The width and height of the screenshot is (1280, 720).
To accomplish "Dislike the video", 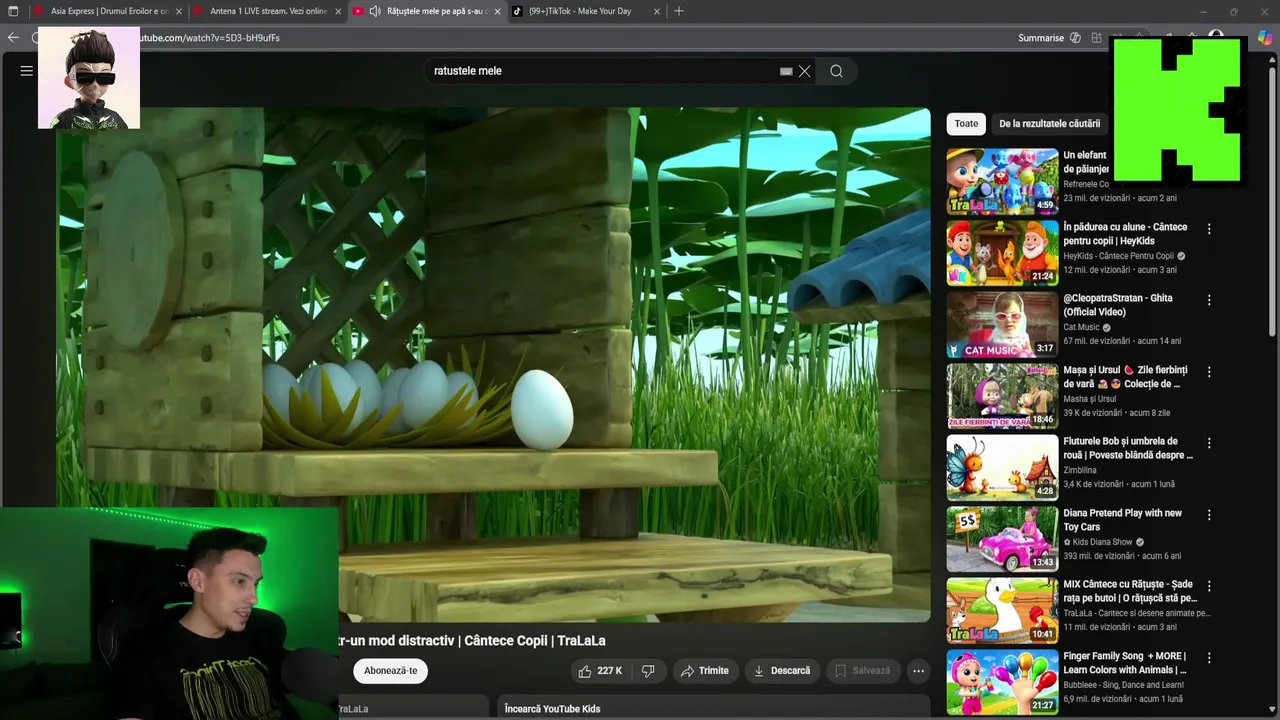I will pos(648,671).
